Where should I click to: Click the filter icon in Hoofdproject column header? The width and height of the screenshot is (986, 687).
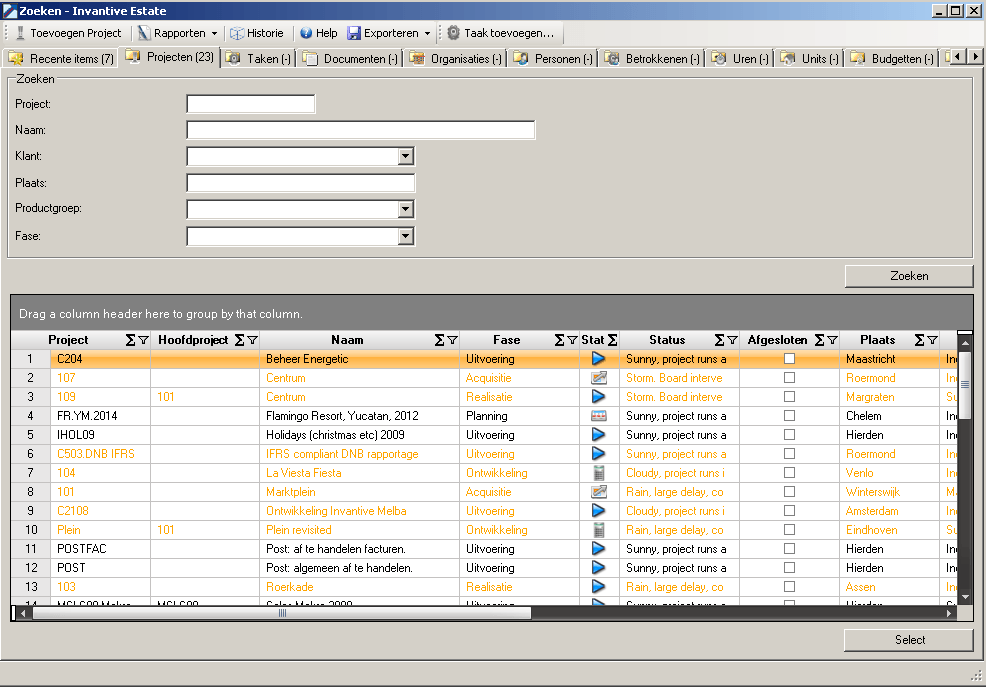253,340
